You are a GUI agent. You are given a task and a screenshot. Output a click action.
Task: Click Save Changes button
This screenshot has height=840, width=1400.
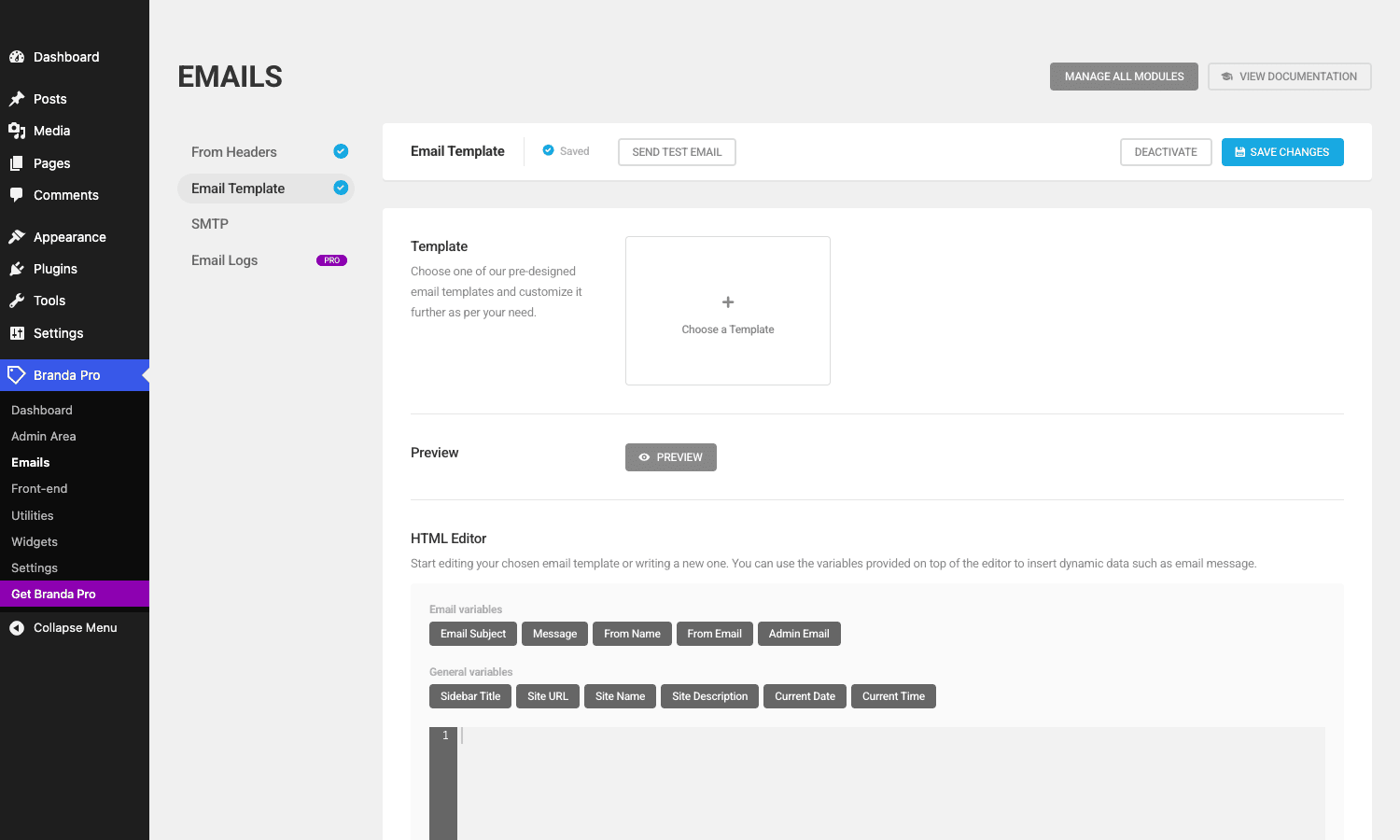point(1282,152)
